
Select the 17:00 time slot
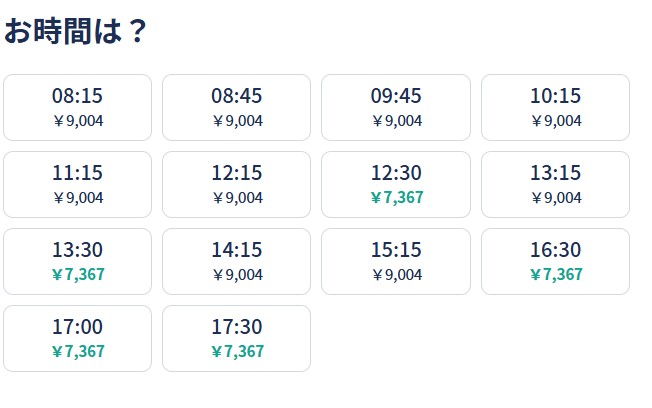(77, 339)
